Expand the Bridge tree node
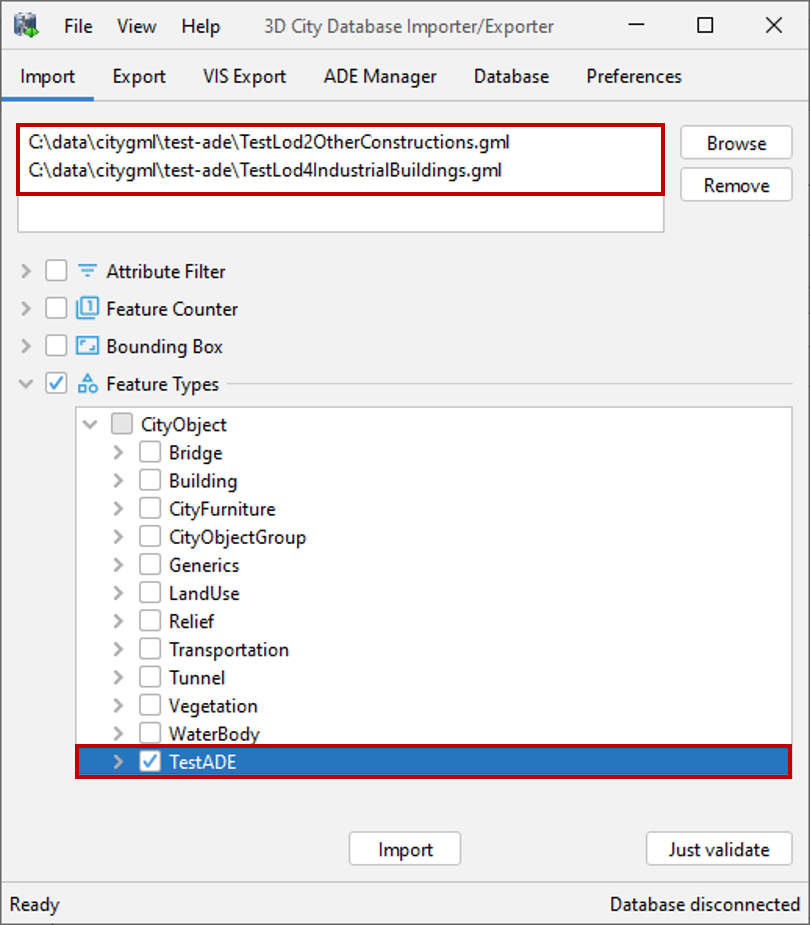 pyautogui.click(x=118, y=452)
